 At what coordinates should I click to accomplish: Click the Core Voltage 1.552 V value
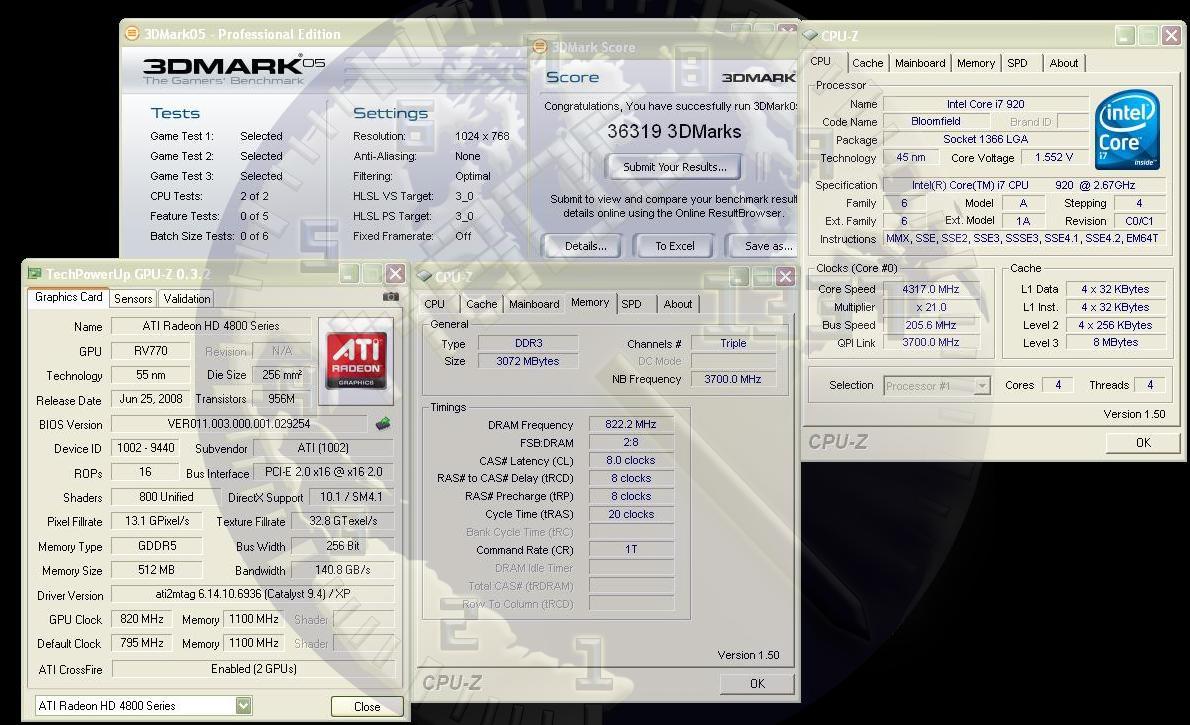click(x=1053, y=157)
